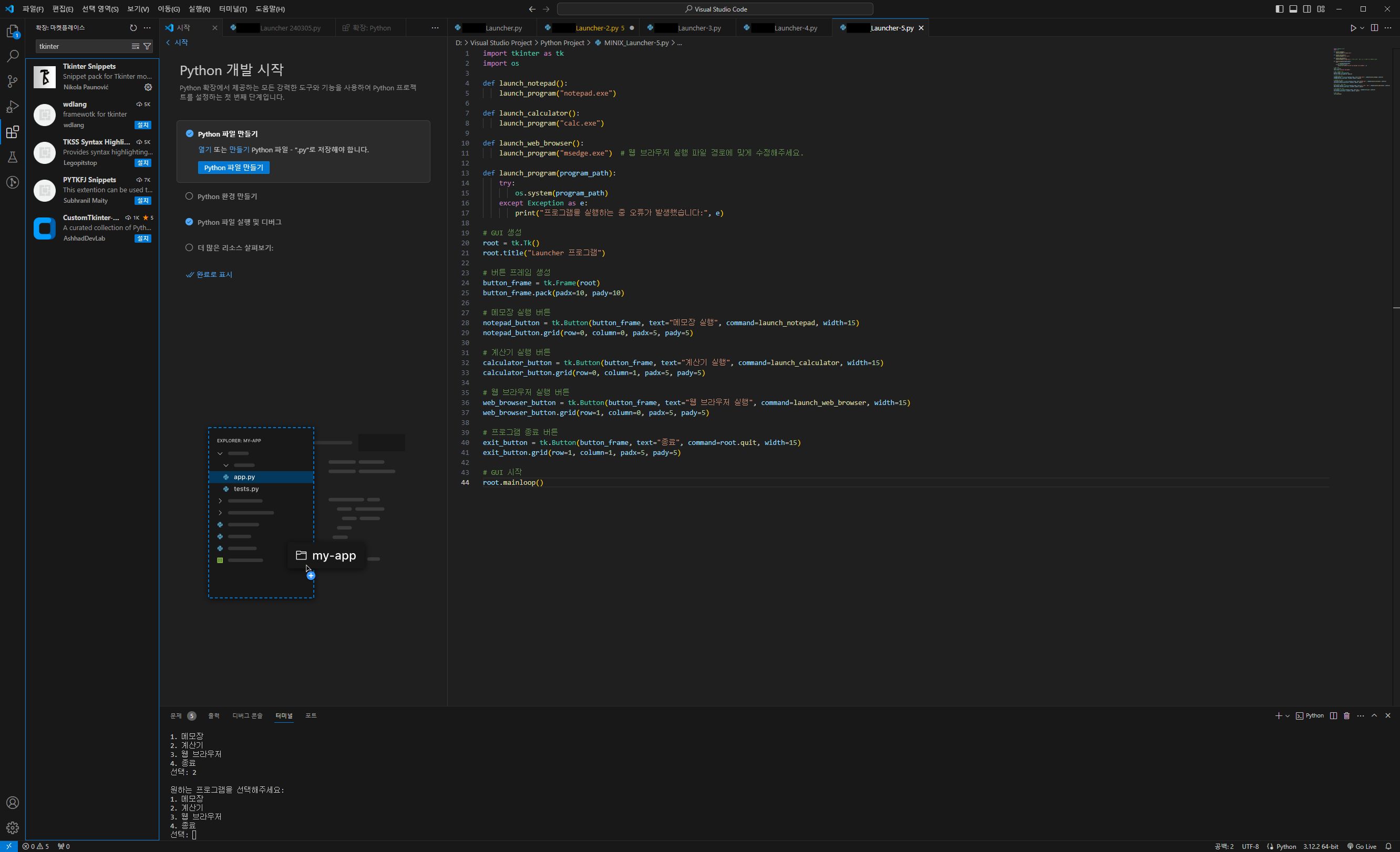The width and height of the screenshot is (1400, 852).
Task: Click the Python 파일 만들기 blue button
Action: coord(233,168)
